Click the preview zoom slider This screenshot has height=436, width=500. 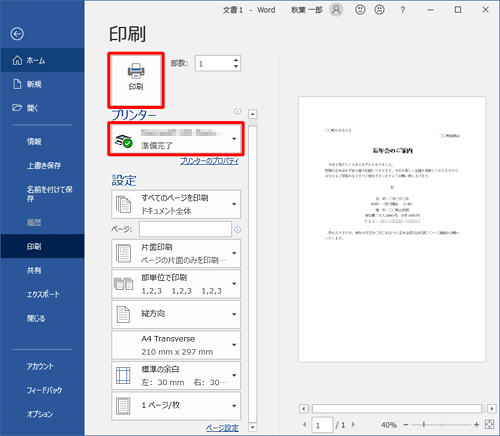point(441,425)
